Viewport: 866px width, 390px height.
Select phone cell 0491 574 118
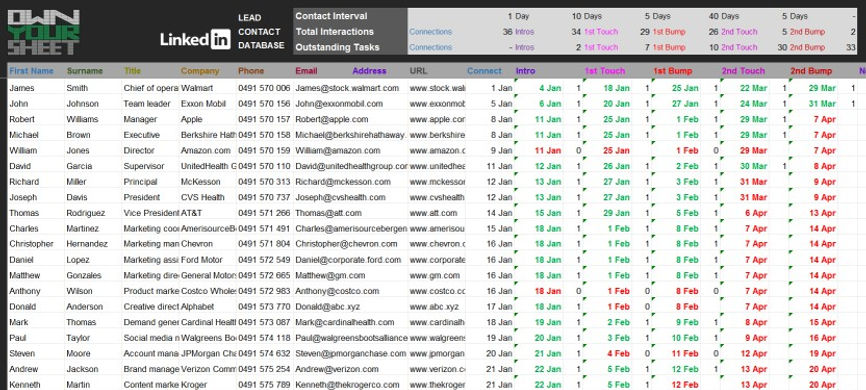click(264, 338)
